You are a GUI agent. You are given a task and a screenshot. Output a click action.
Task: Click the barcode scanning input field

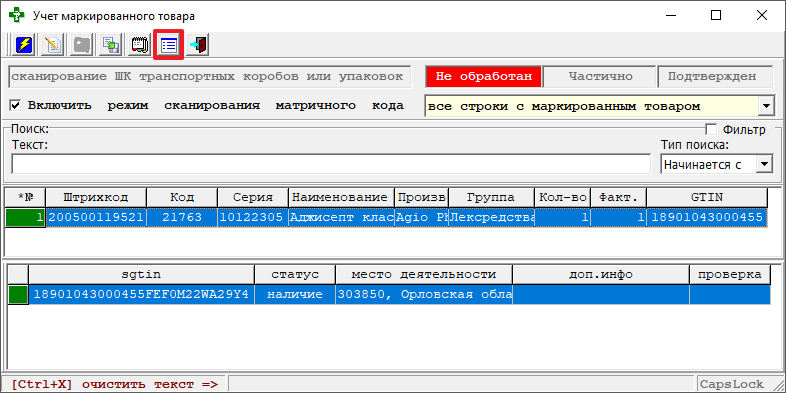[x=210, y=77]
